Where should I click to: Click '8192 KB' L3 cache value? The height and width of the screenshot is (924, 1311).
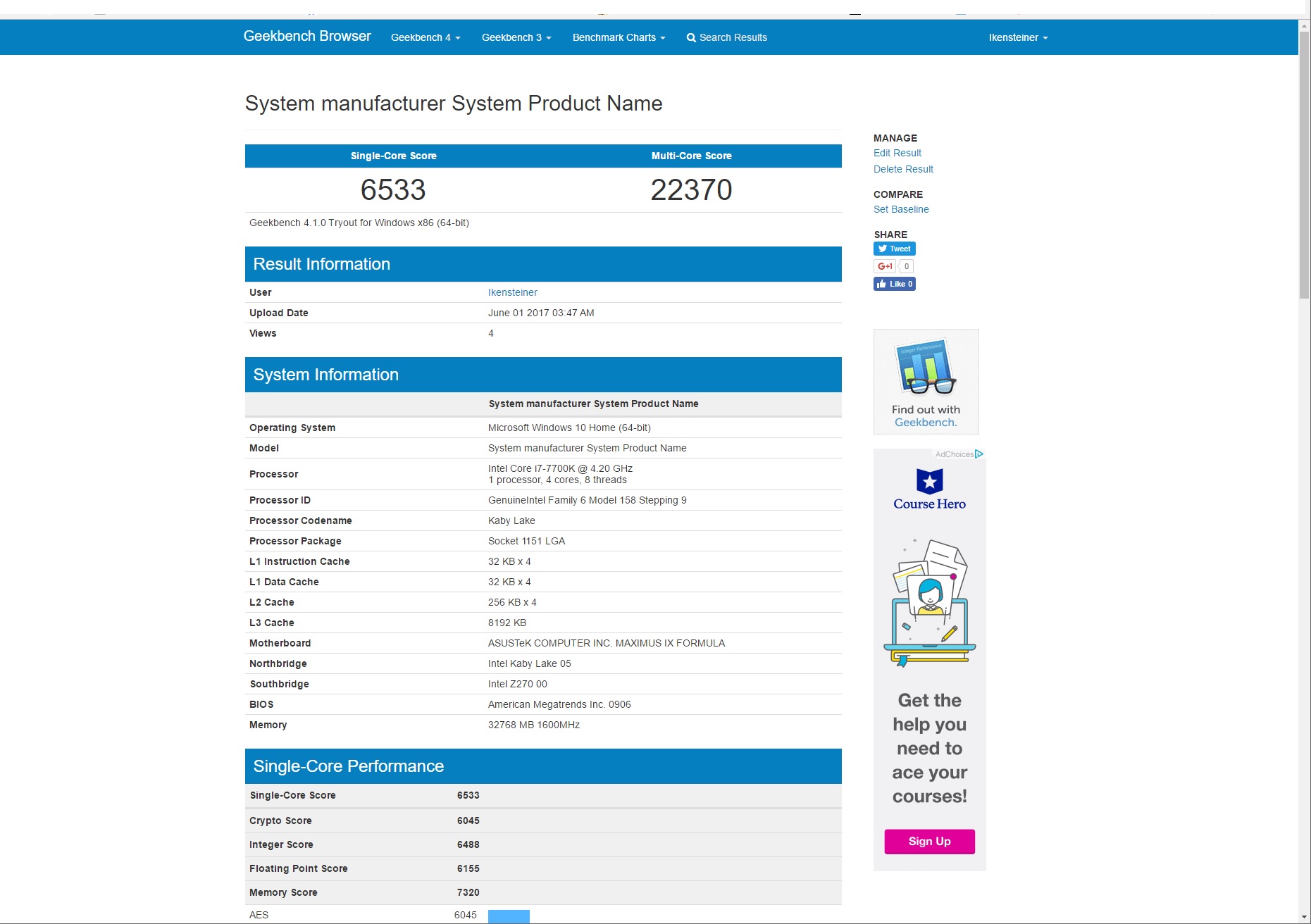[x=507, y=623]
